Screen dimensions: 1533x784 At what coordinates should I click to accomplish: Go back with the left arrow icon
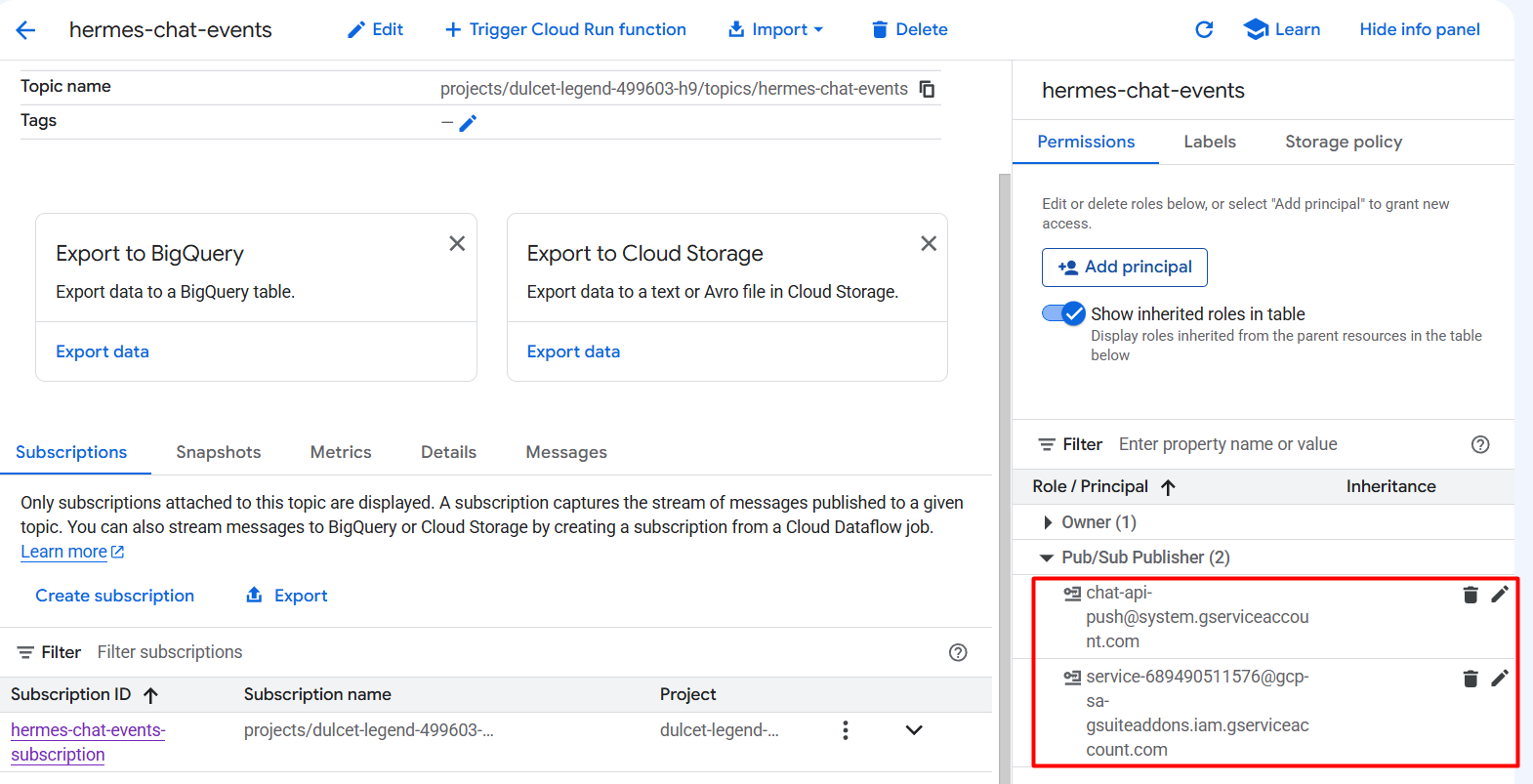[x=25, y=30]
